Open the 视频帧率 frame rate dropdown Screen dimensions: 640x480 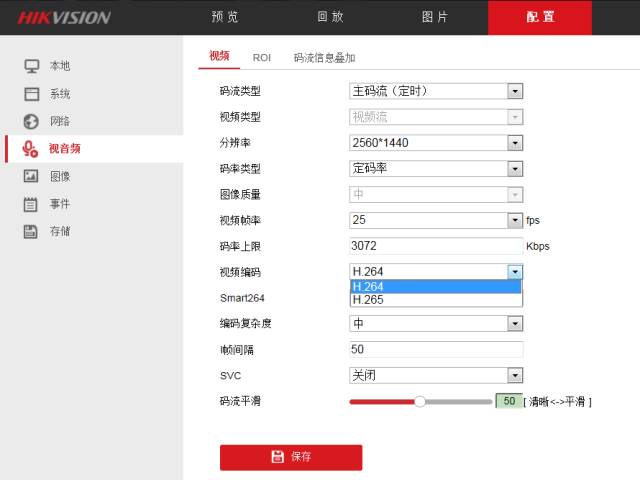click(x=436, y=220)
